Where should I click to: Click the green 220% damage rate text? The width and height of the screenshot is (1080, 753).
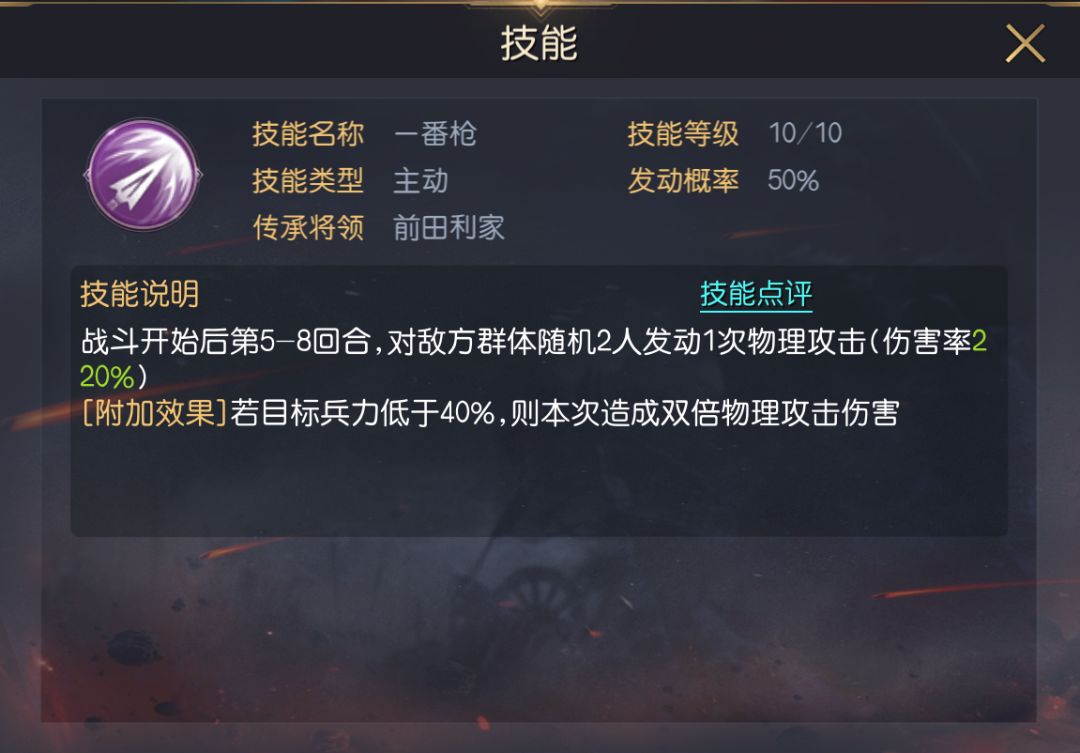click(107, 377)
